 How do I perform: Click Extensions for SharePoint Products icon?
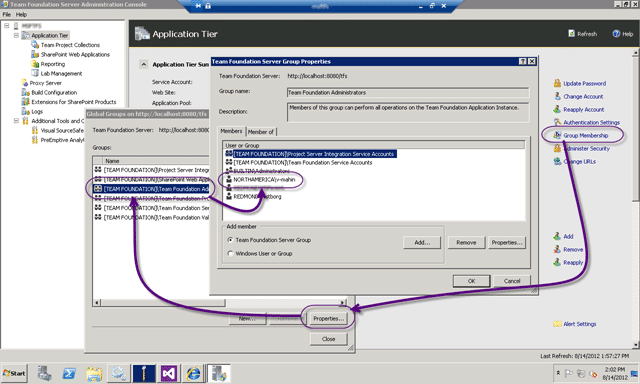coord(25,102)
